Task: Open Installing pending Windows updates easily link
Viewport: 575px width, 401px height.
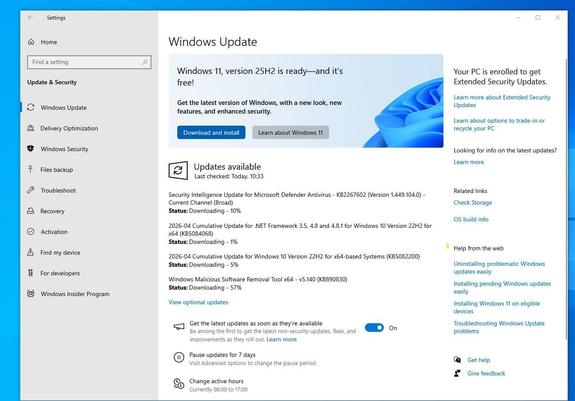Action: pos(502,287)
